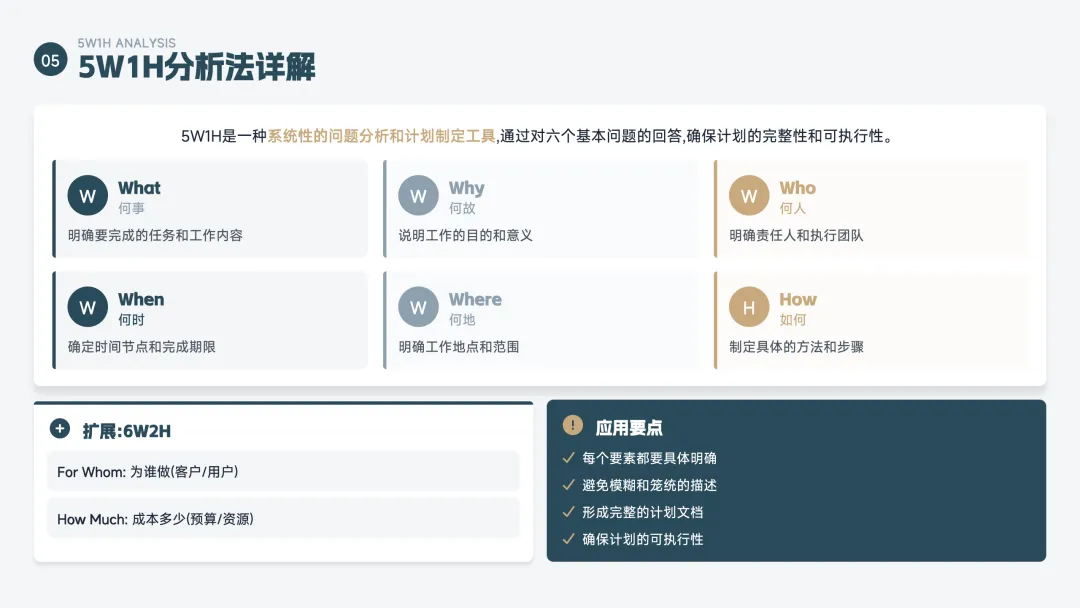Click the gray W icon for Where
This screenshot has width=1080, height=608.
coord(418,307)
